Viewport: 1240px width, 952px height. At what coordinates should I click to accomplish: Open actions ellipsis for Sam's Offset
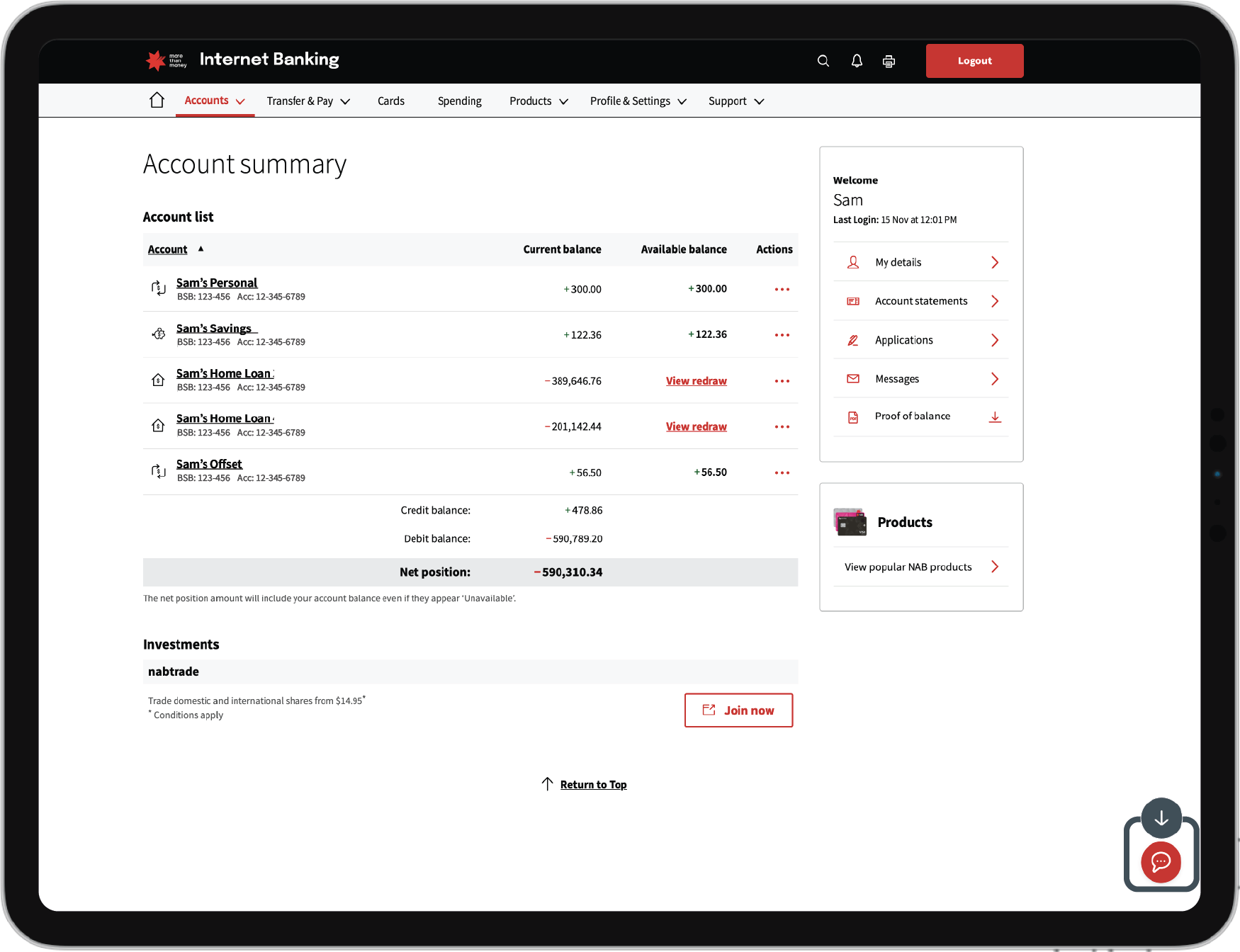pos(782,472)
